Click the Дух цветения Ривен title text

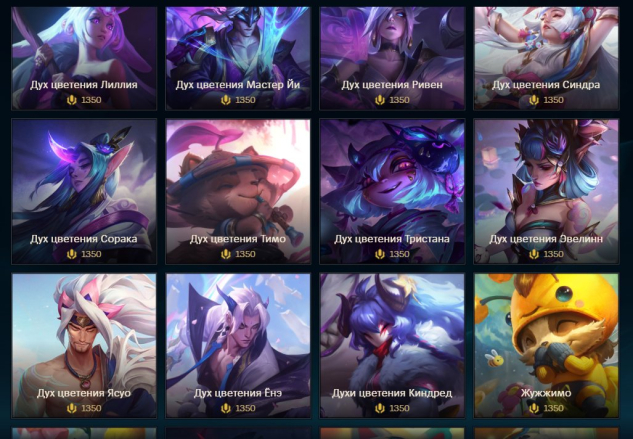click(x=392, y=85)
